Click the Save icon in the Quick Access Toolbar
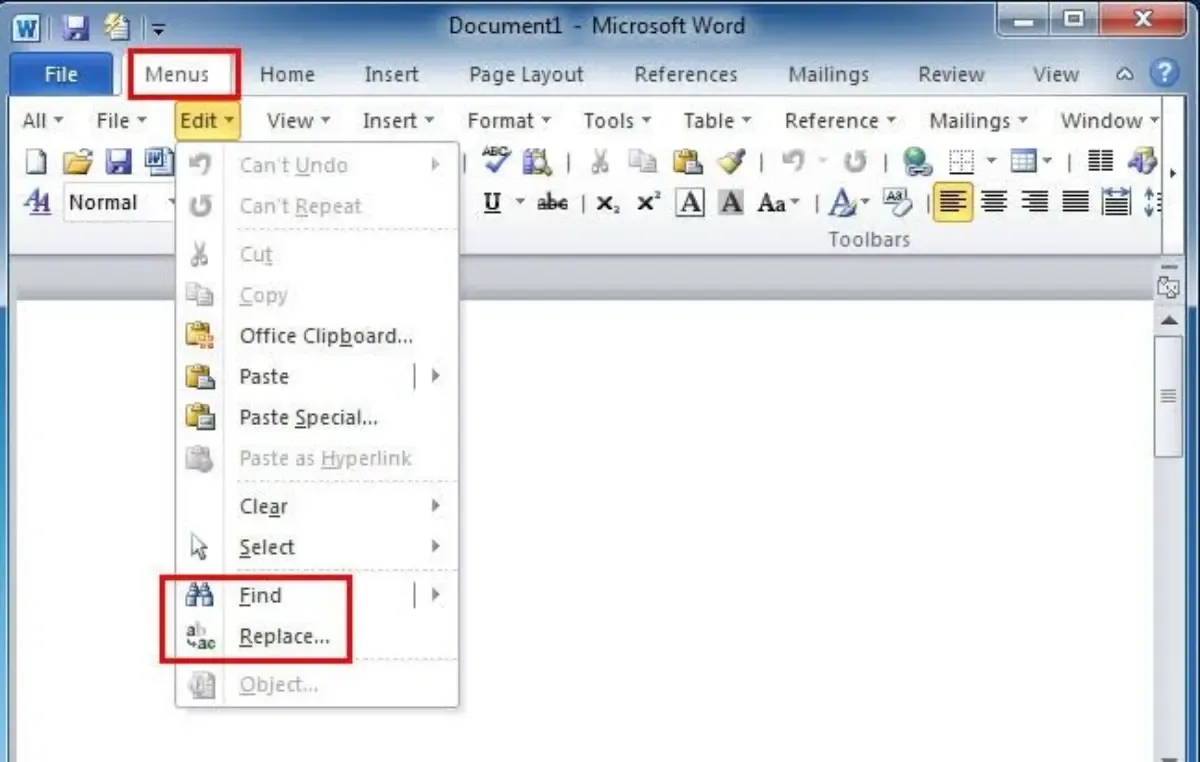 pos(77,27)
